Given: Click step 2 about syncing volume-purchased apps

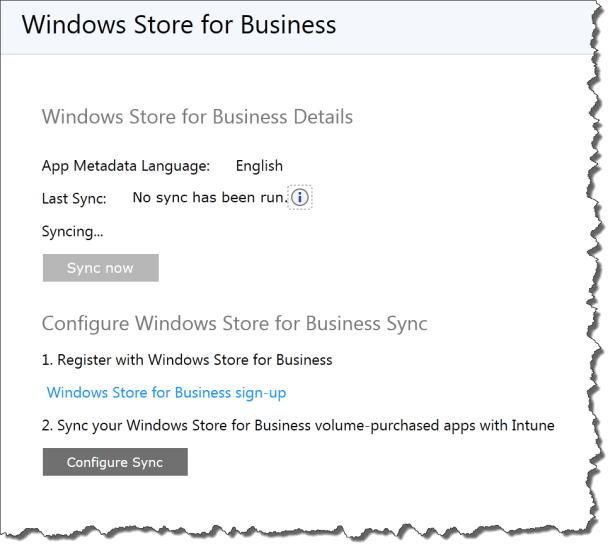Looking at the screenshot, I should (298, 426).
